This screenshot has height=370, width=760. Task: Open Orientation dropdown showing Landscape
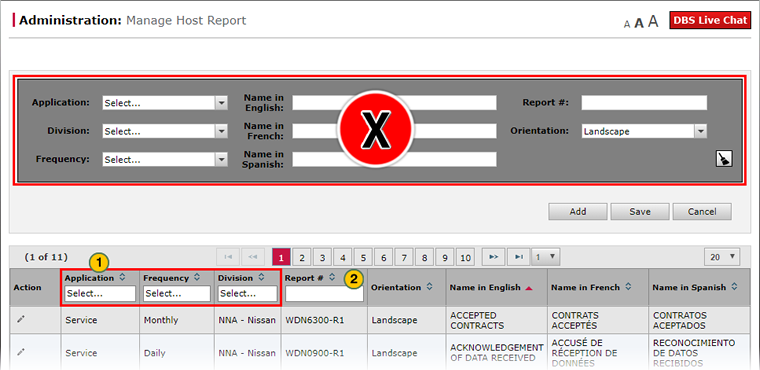tap(644, 131)
